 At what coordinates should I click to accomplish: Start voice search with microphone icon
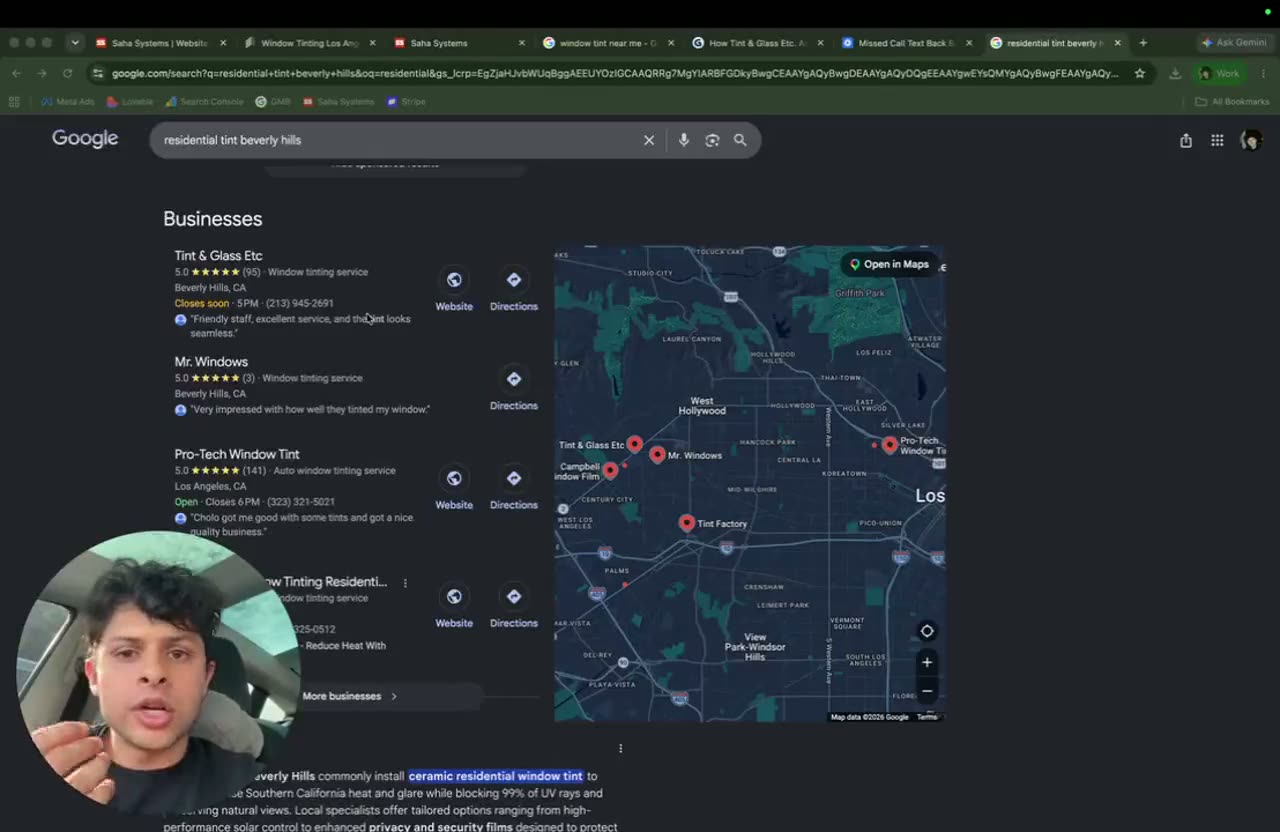click(x=684, y=140)
